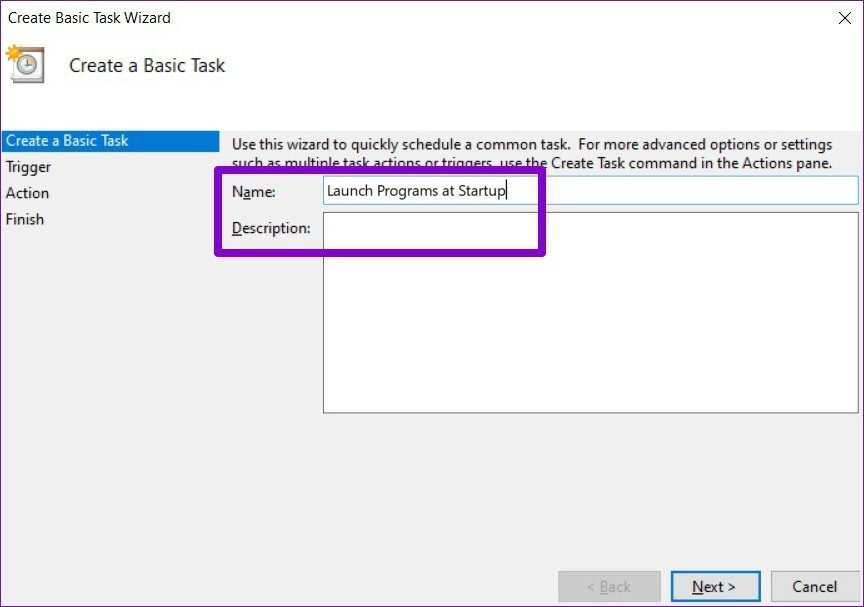Click the large Create a Basic Task heading
Screen dimensions: 864x607
click(147, 66)
